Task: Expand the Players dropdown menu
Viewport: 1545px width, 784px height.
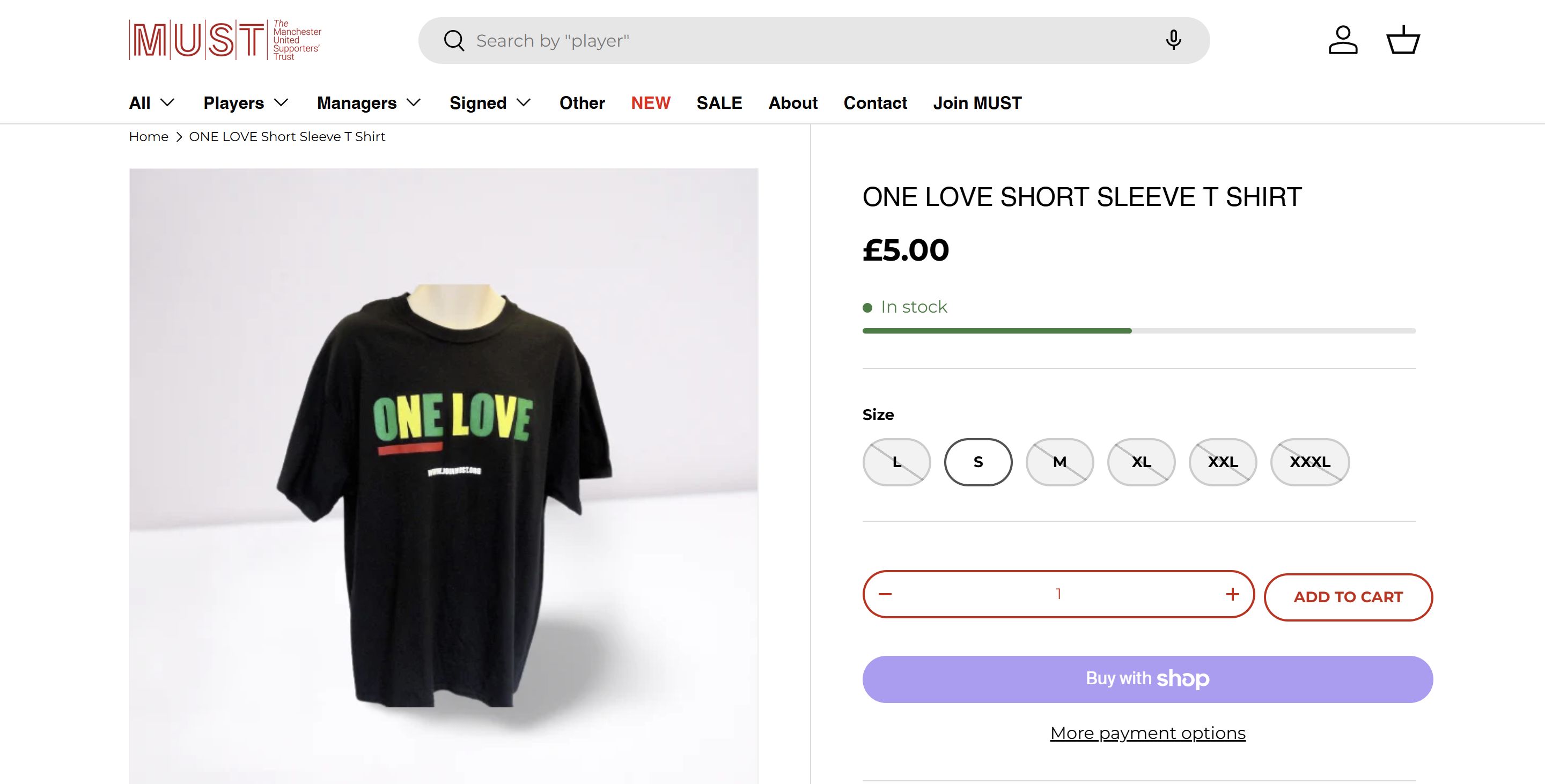Action: 246,103
